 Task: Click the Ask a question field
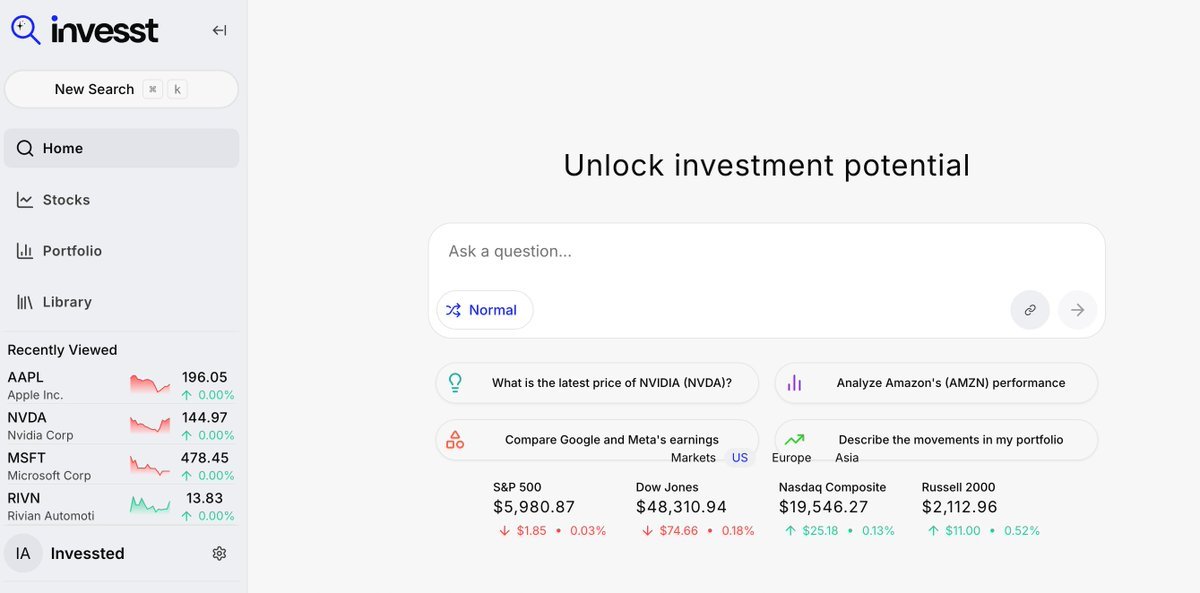[x=765, y=252]
